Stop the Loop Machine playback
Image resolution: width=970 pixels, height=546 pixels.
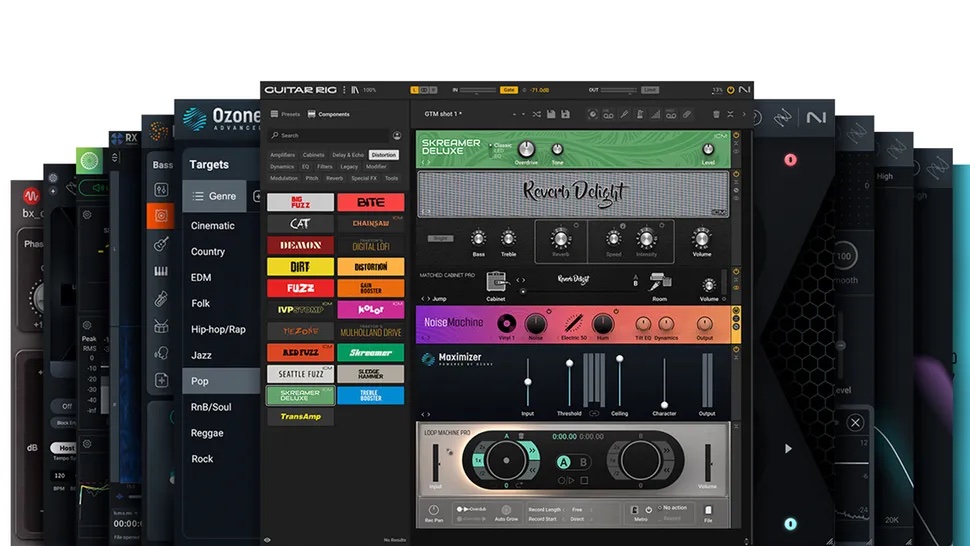[584, 480]
